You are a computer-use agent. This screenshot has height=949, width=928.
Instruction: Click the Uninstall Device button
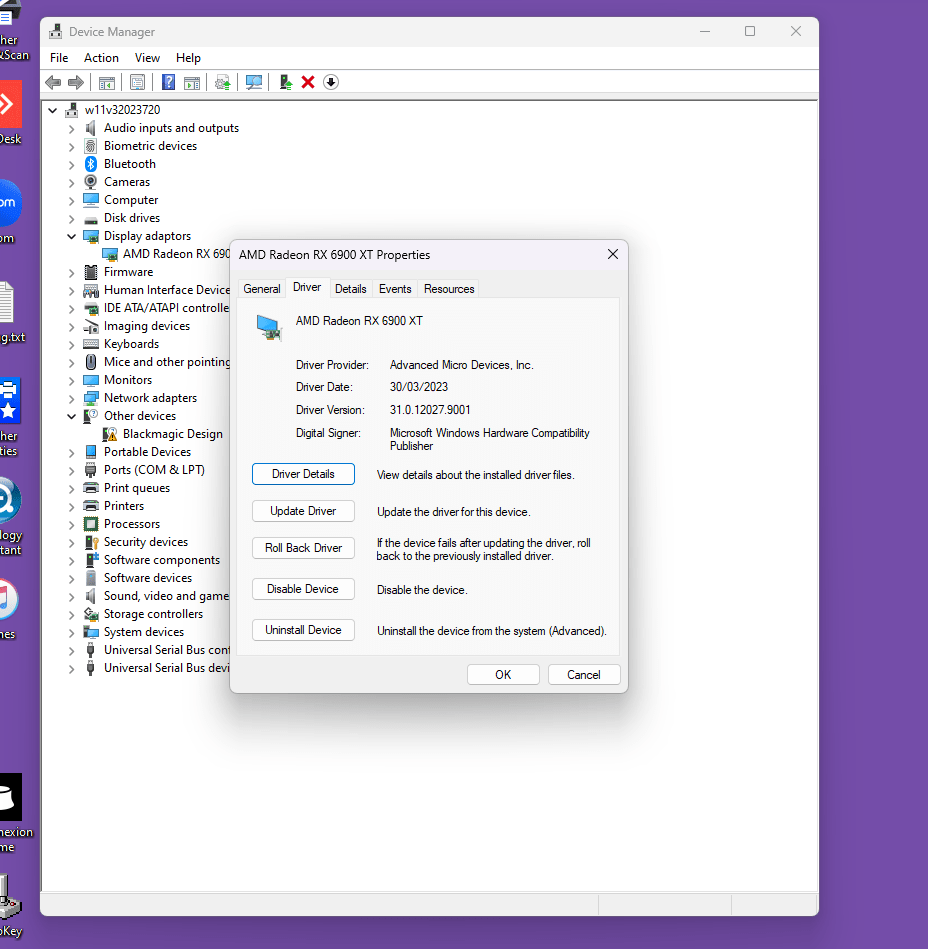tap(303, 630)
